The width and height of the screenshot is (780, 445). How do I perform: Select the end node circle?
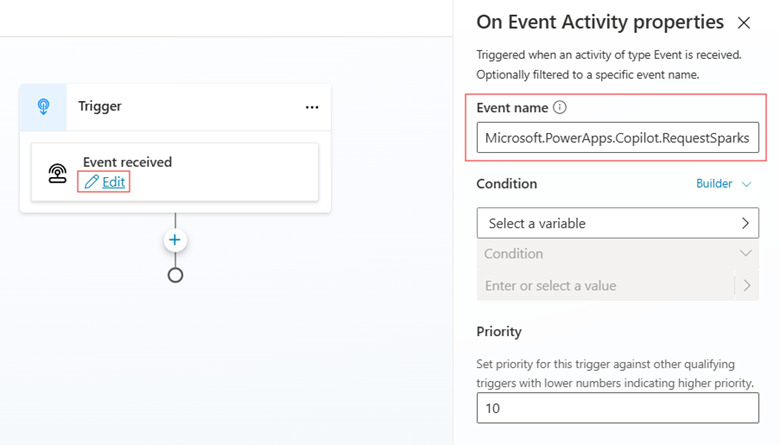point(175,275)
